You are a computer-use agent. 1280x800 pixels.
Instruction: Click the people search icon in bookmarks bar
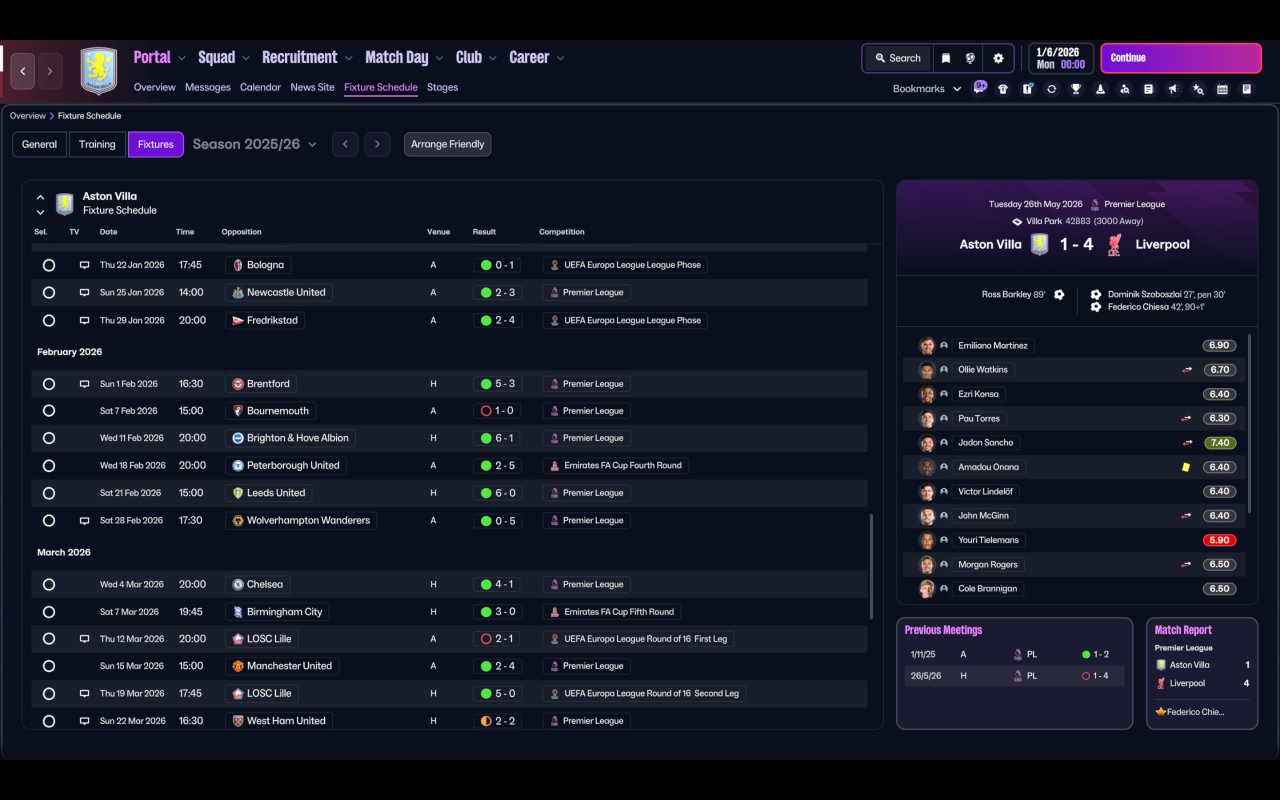[x=1124, y=89]
